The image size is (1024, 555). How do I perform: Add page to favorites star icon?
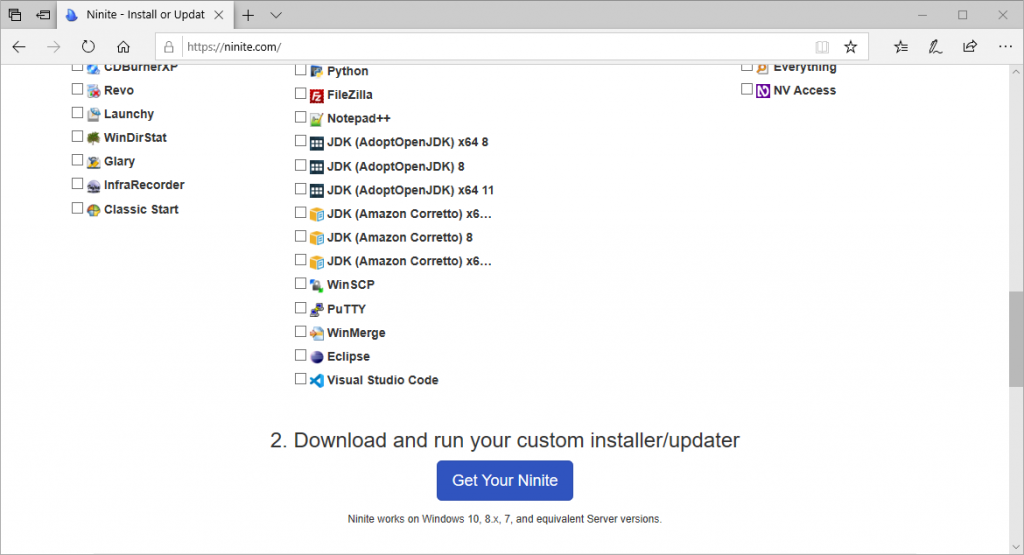pyautogui.click(x=850, y=46)
